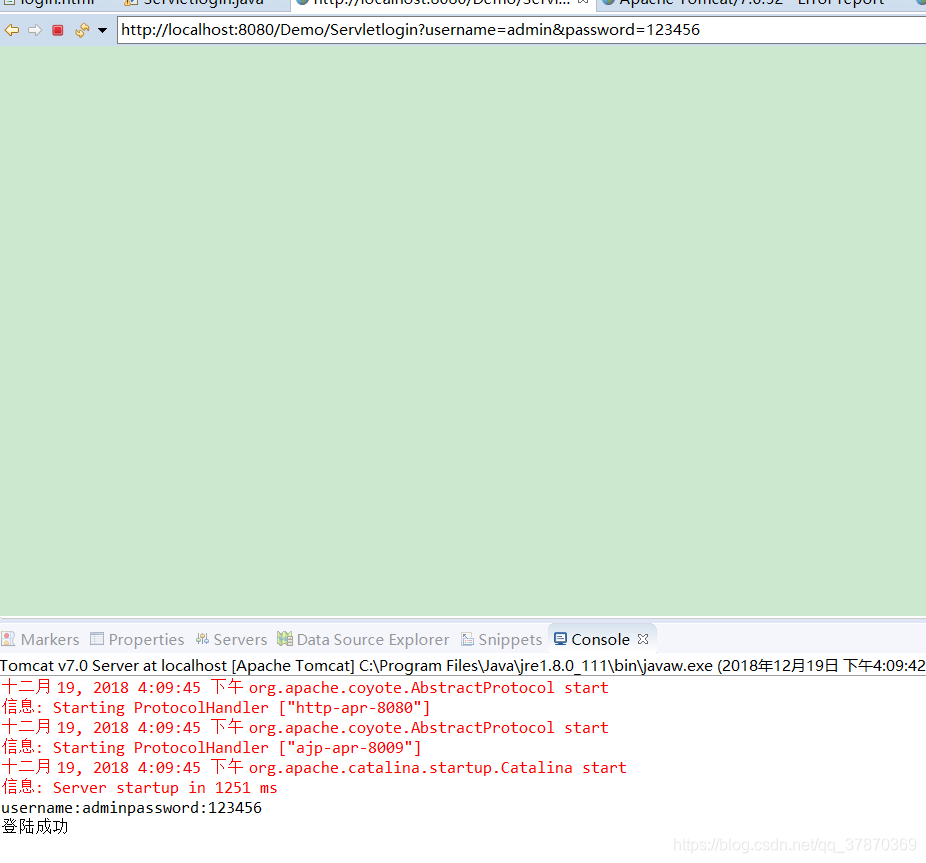926x863 pixels.
Task: Open the Servers view tab
Action: pos(232,639)
